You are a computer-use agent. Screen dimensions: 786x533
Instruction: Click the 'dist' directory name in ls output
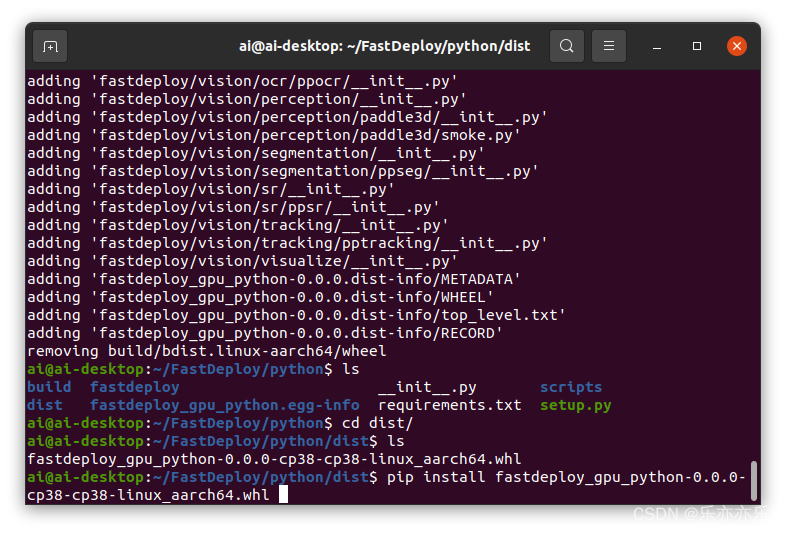[x=45, y=405]
